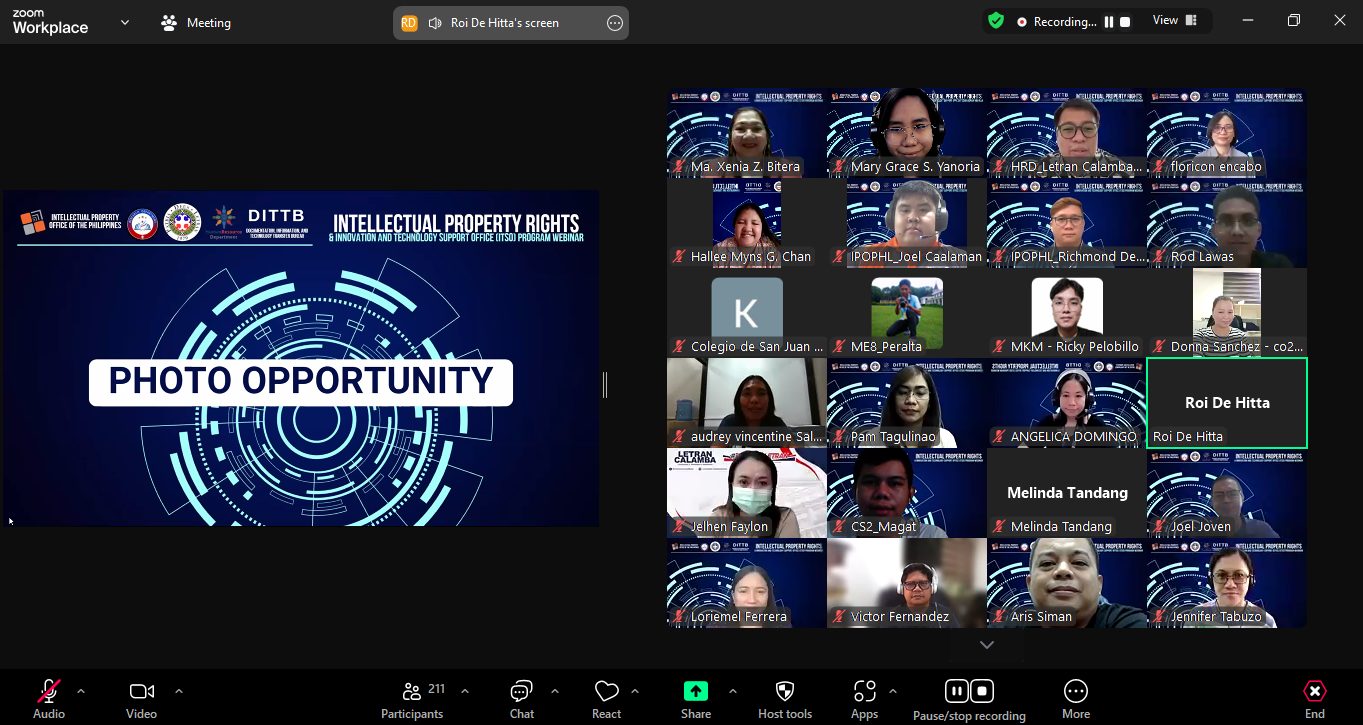Select the Meeting tab at top
Image resolution: width=1363 pixels, height=725 pixels.
(197, 22)
